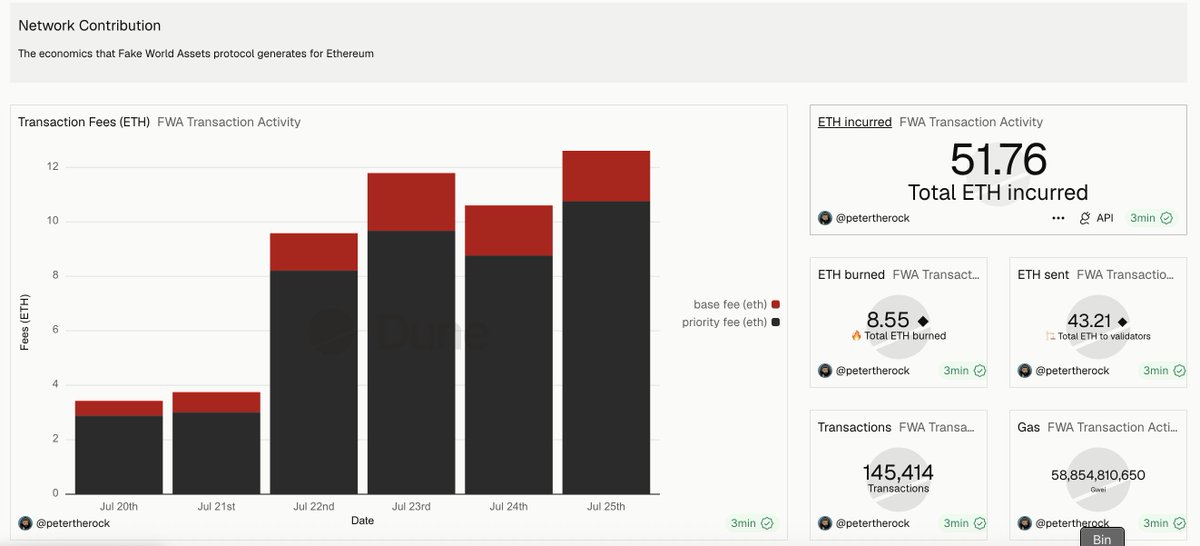Click refresh check icon on Transaction Fees chart

coord(767,523)
